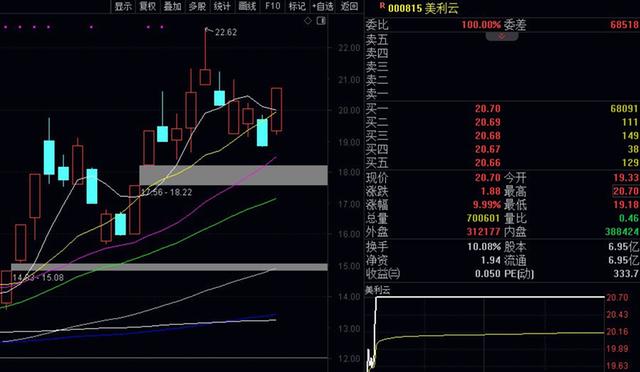This screenshot has width=640, height=372.
Task: Select the 叠加 overlay option
Action: coord(173,6)
